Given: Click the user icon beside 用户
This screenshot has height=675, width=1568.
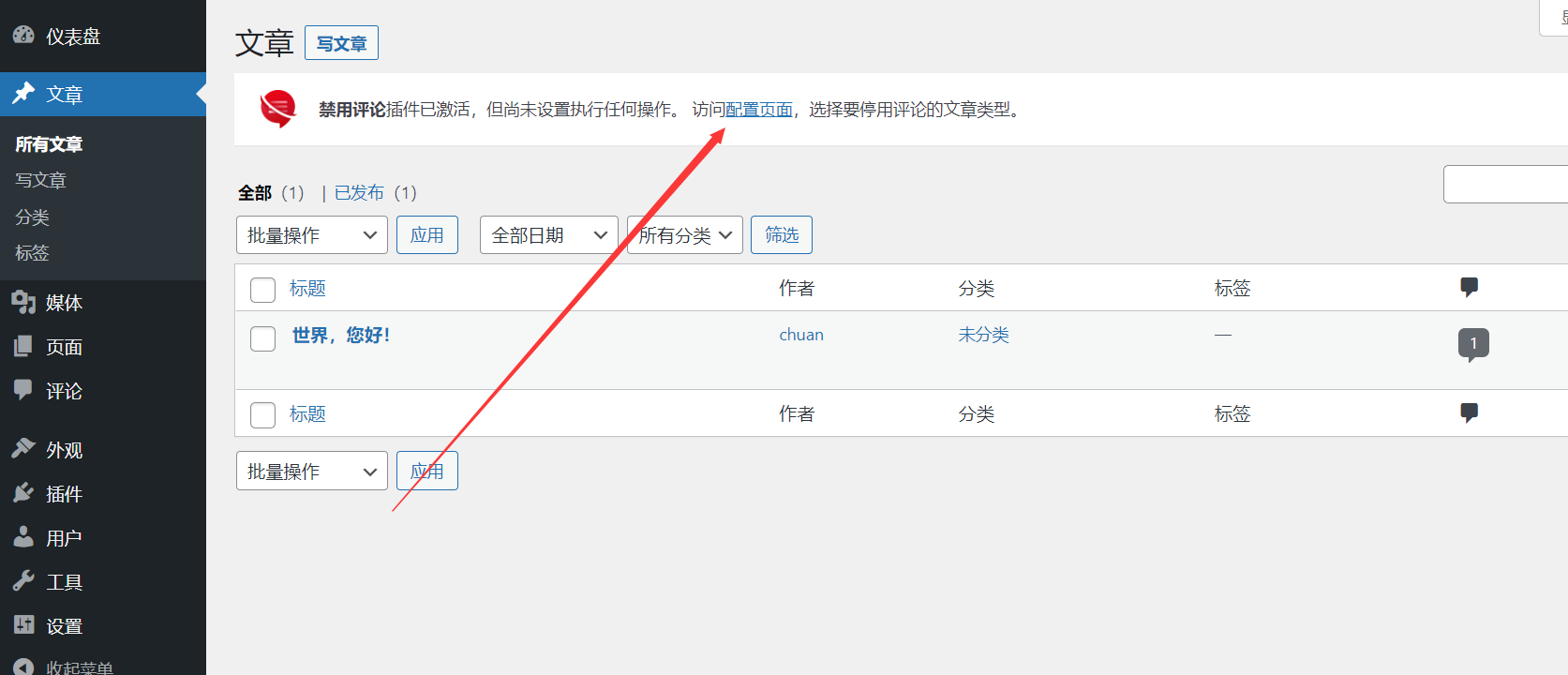Looking at the screenshot, I should point(23,537).
